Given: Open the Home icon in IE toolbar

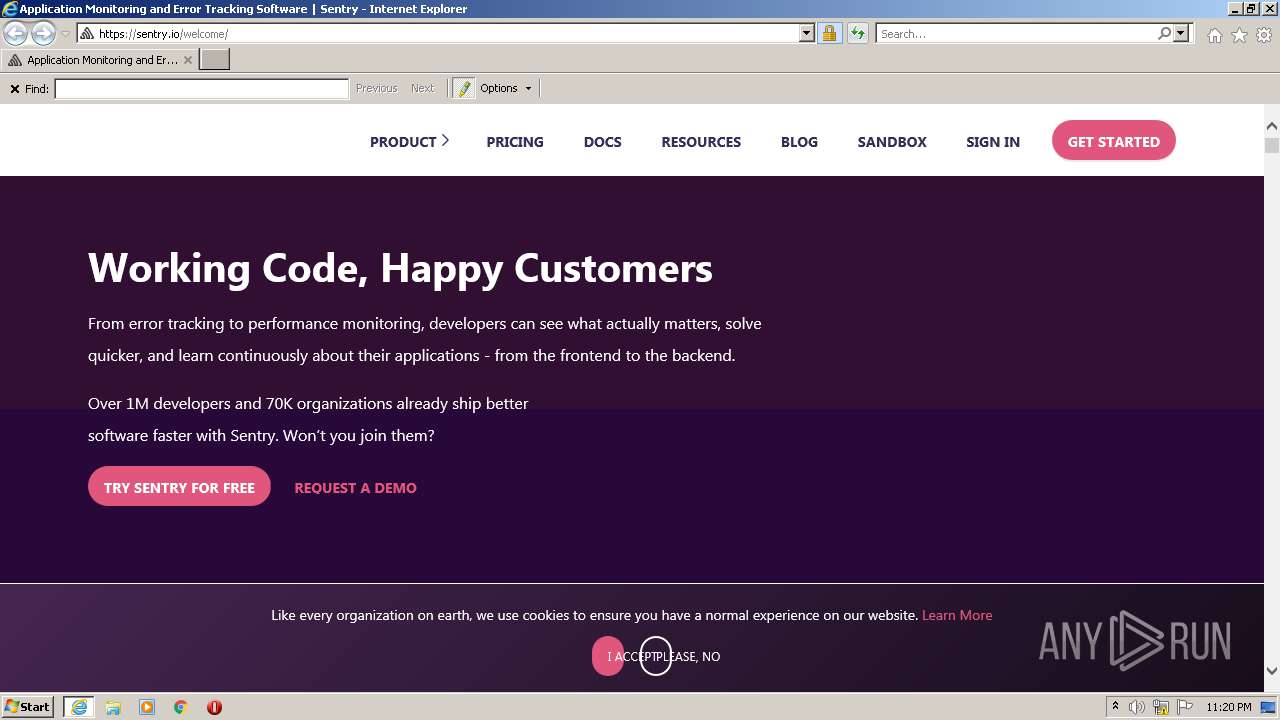Looking at the screenshot, I should pyautogui.click(x=1214, y=35).
